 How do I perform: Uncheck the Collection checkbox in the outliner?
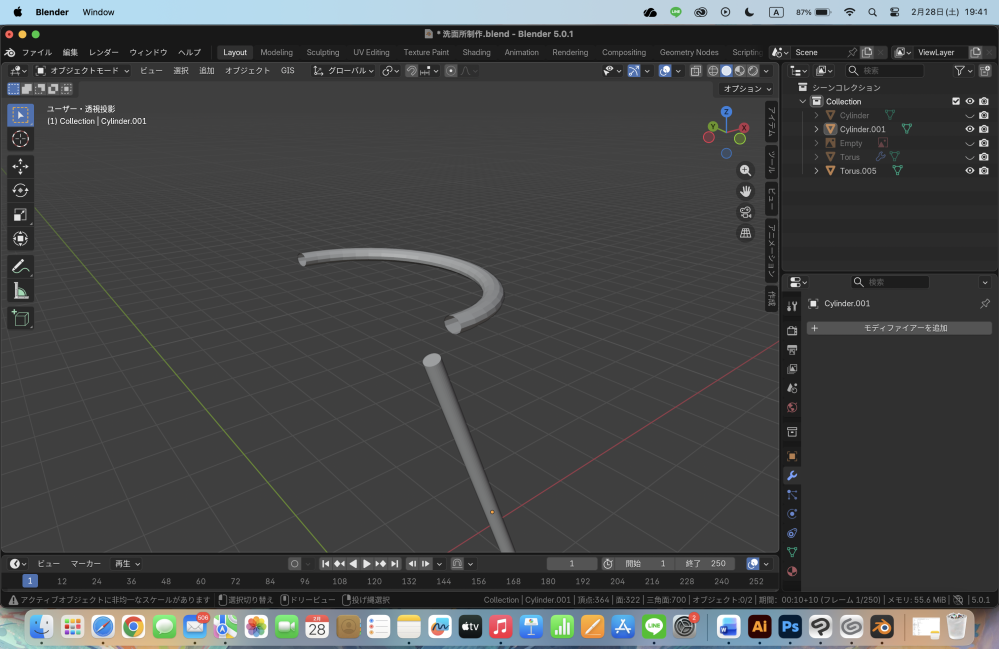pyautogui.click(x=956, y=101)
